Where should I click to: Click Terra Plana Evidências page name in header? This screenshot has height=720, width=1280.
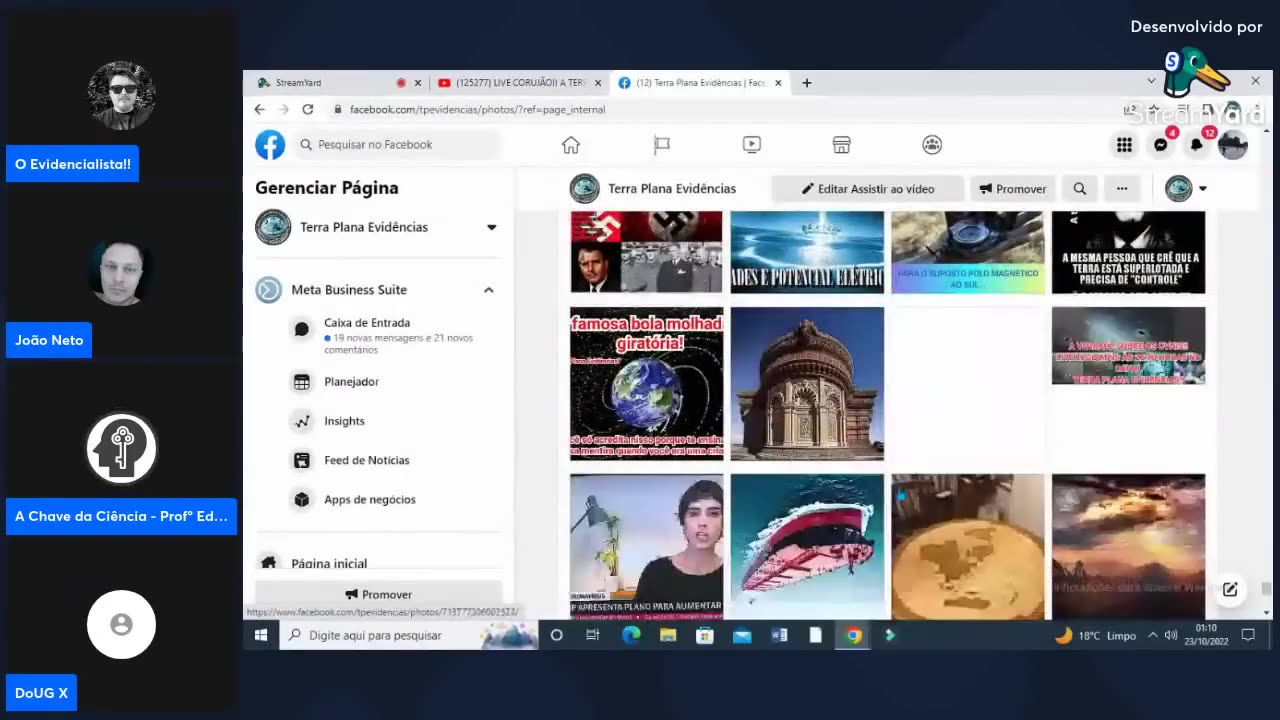tap(672, 188)
